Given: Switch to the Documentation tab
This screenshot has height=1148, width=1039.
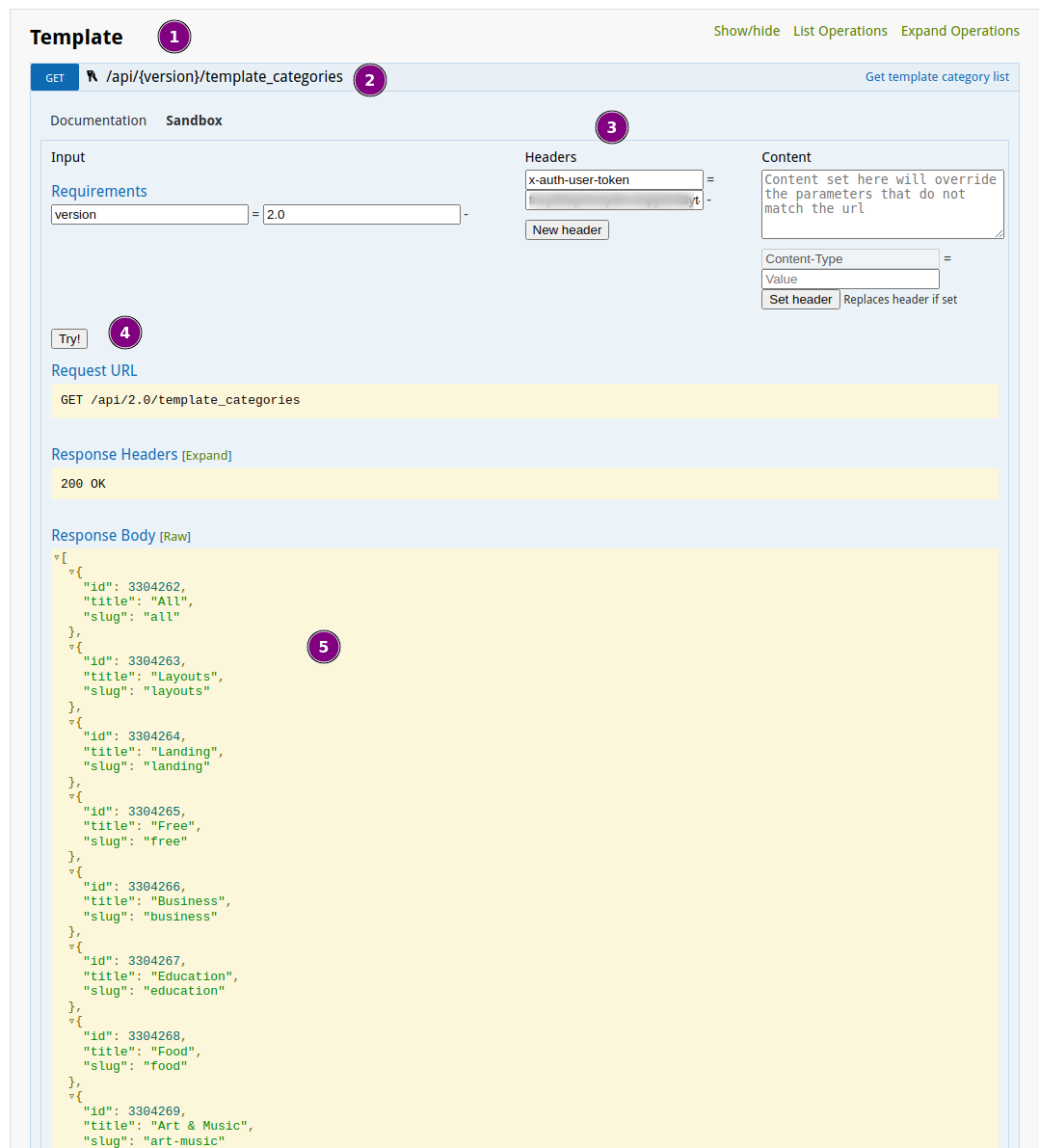Looking at the screenshot, I should [x=98, y=120].
